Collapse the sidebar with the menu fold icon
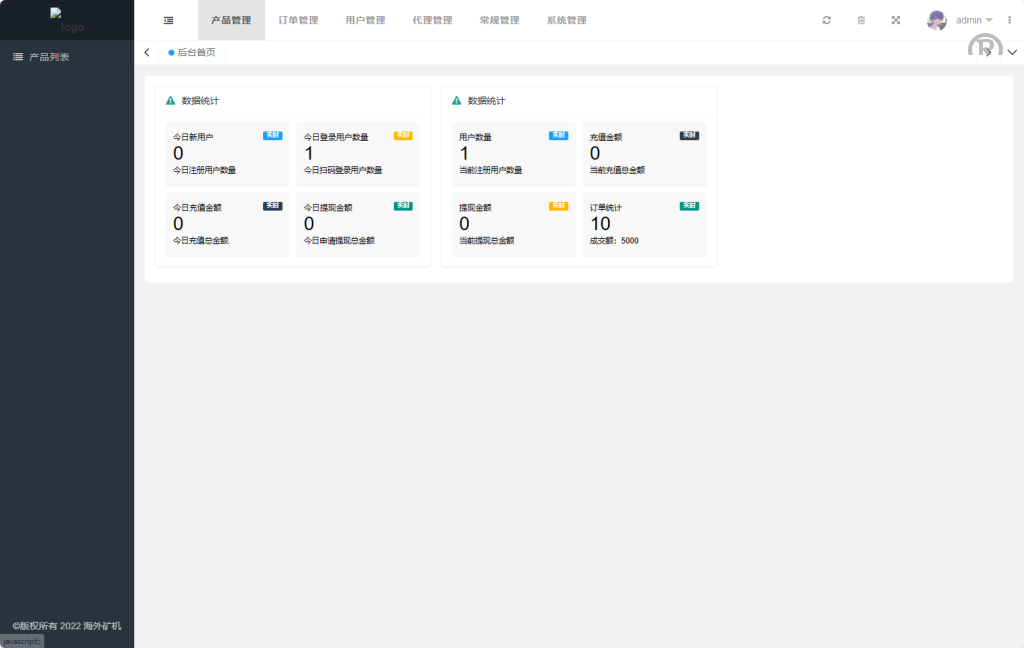 coord(168,20)
